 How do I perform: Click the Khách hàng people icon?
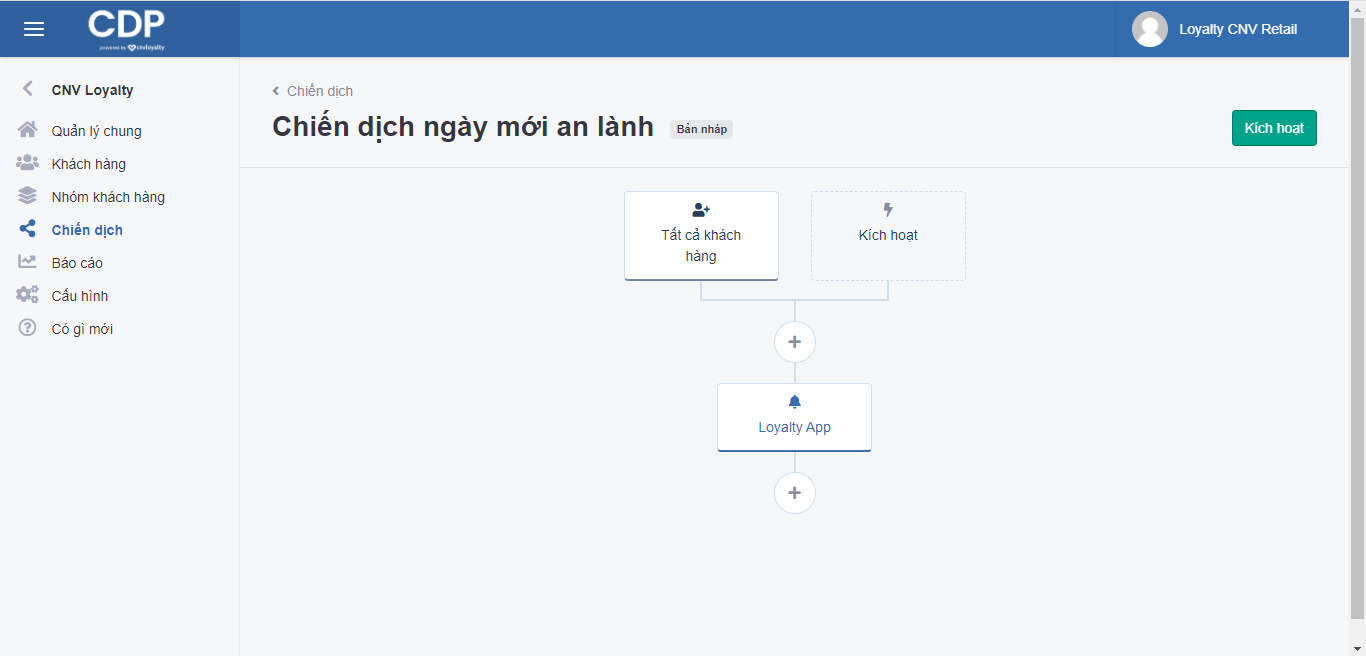(x=28, y=163)
